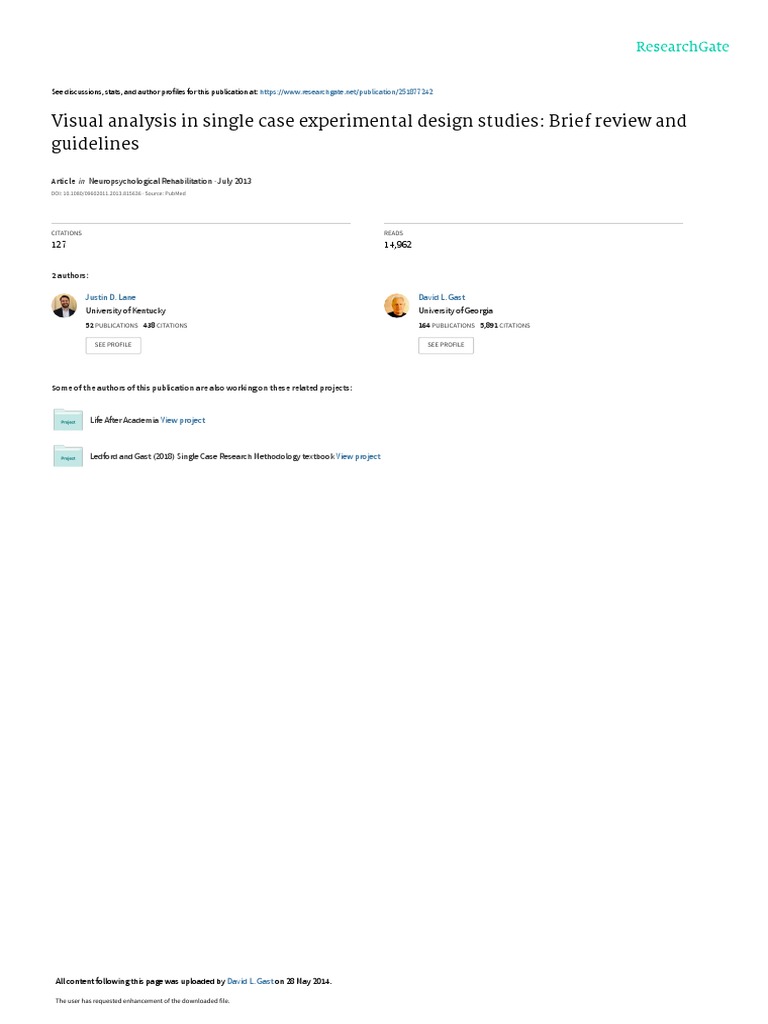Click SEE PROFILE button under David L. Gast
The width and height of the screenshot is (768, 1024).
click(446, 345)
